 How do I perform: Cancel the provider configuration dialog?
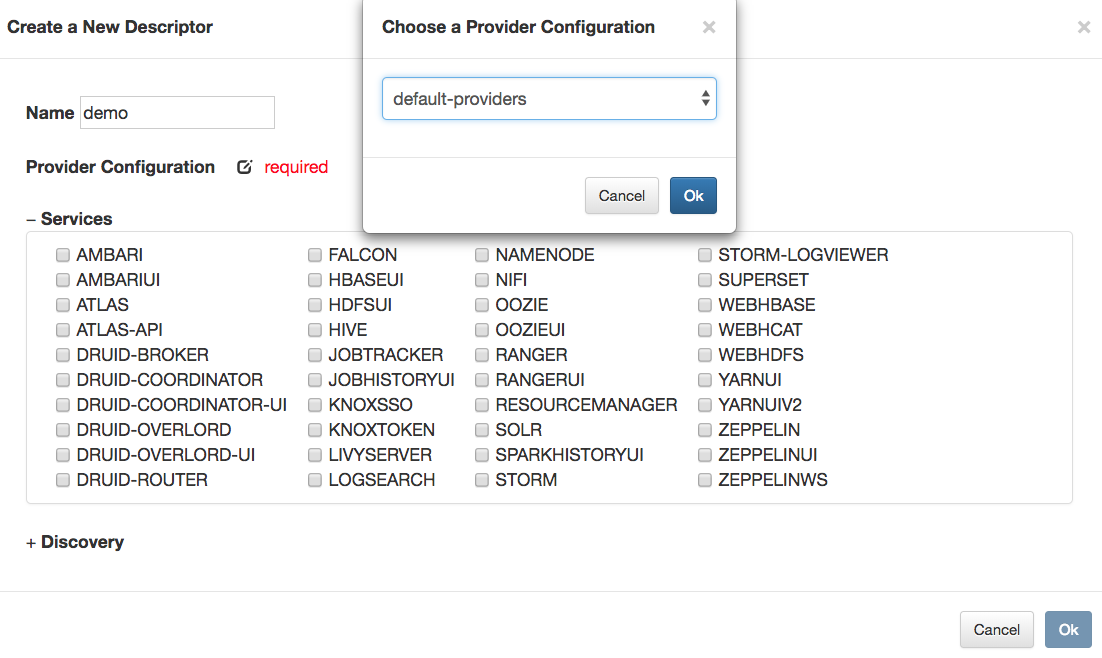(x=621, y=195)
